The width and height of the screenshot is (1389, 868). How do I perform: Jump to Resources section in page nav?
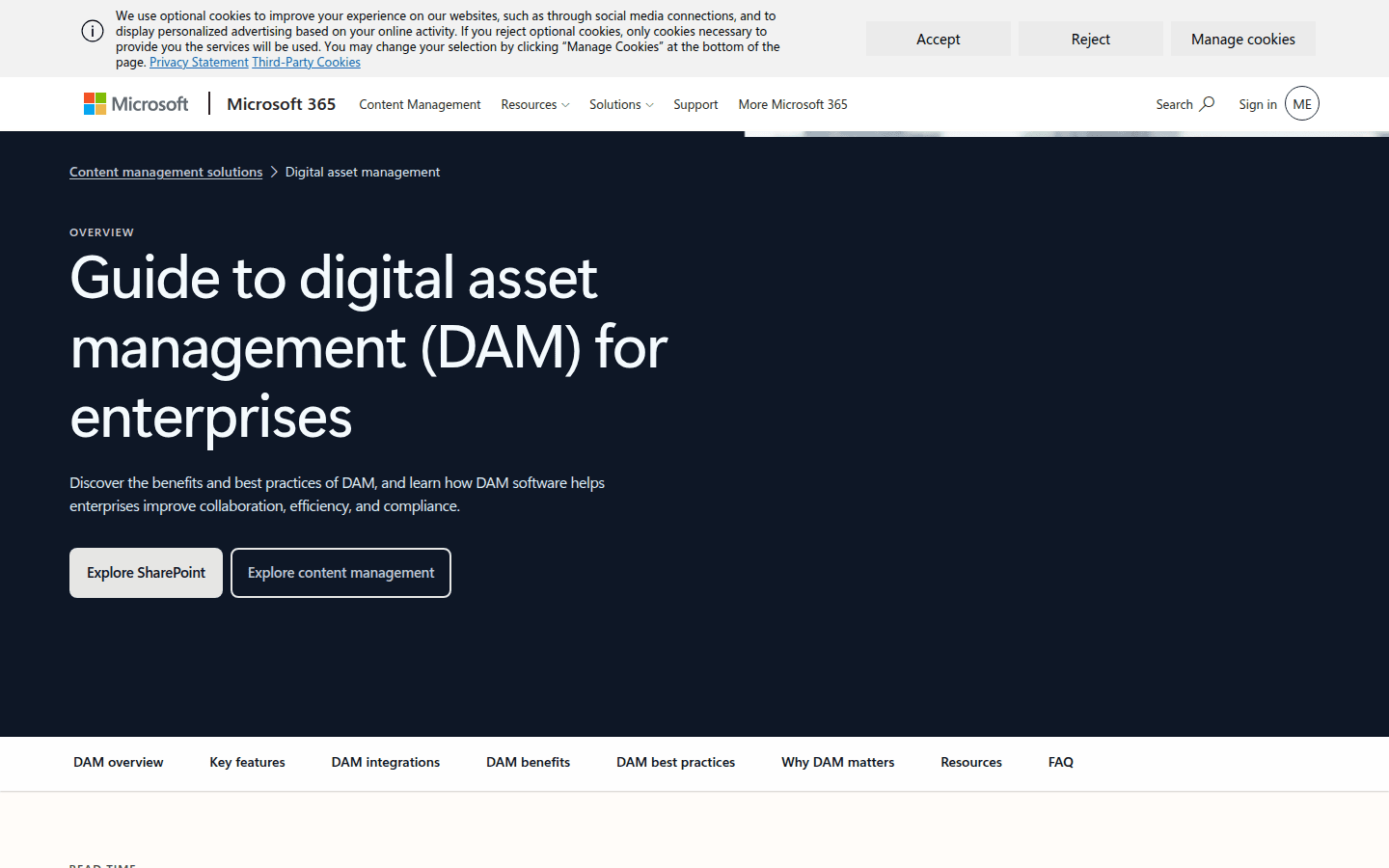(x=971, y=762)
